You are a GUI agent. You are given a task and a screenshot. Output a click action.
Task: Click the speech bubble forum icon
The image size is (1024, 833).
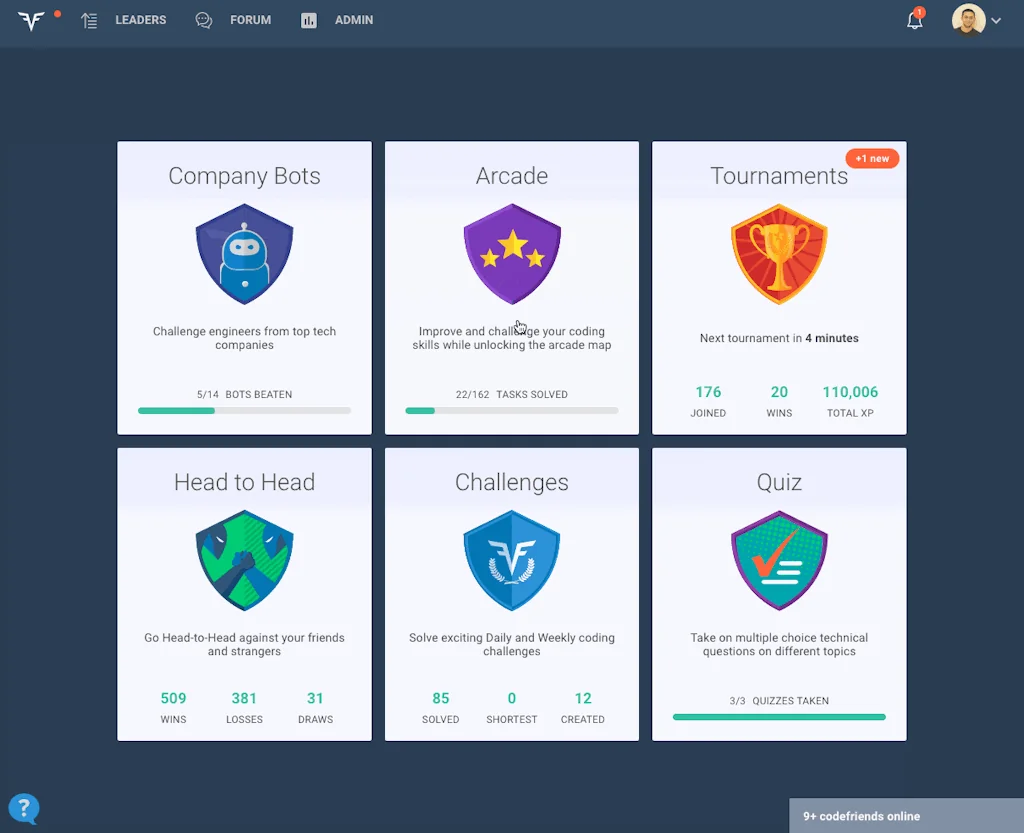pyautogui.click(x=204, y=20)
